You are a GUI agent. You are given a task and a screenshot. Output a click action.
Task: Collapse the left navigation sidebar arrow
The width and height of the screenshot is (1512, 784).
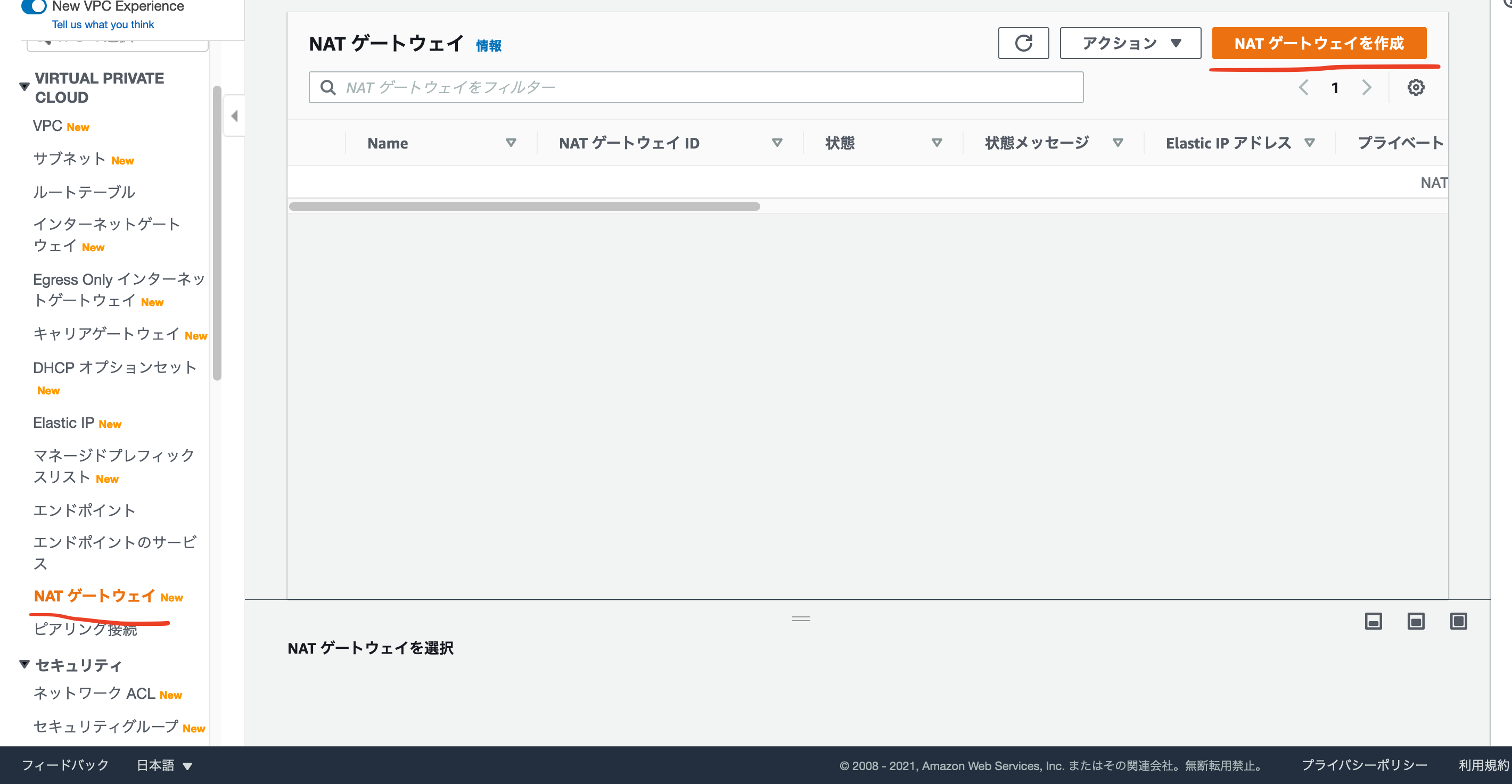click(234, 115)
